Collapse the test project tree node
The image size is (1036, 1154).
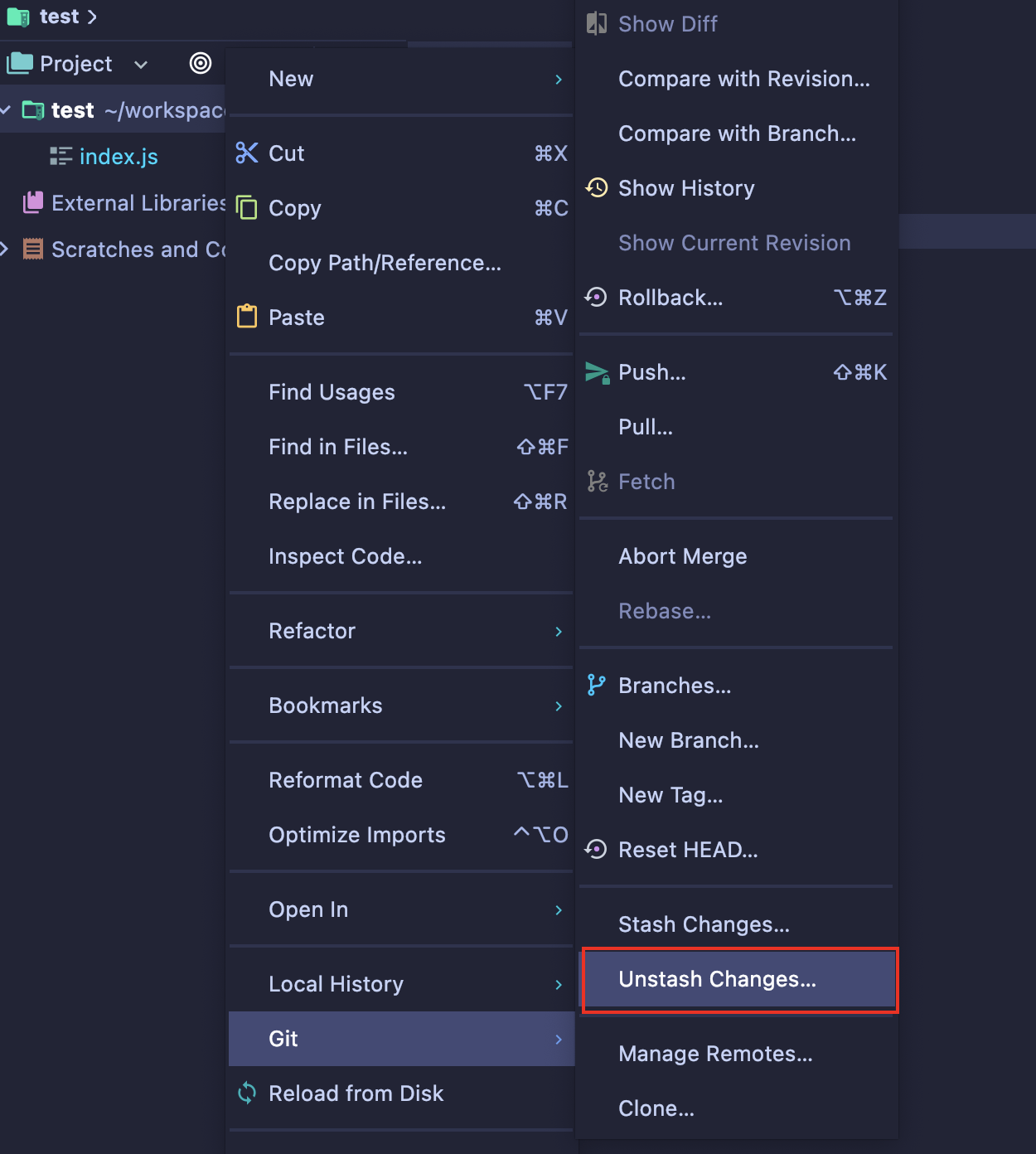pos(7,109)
